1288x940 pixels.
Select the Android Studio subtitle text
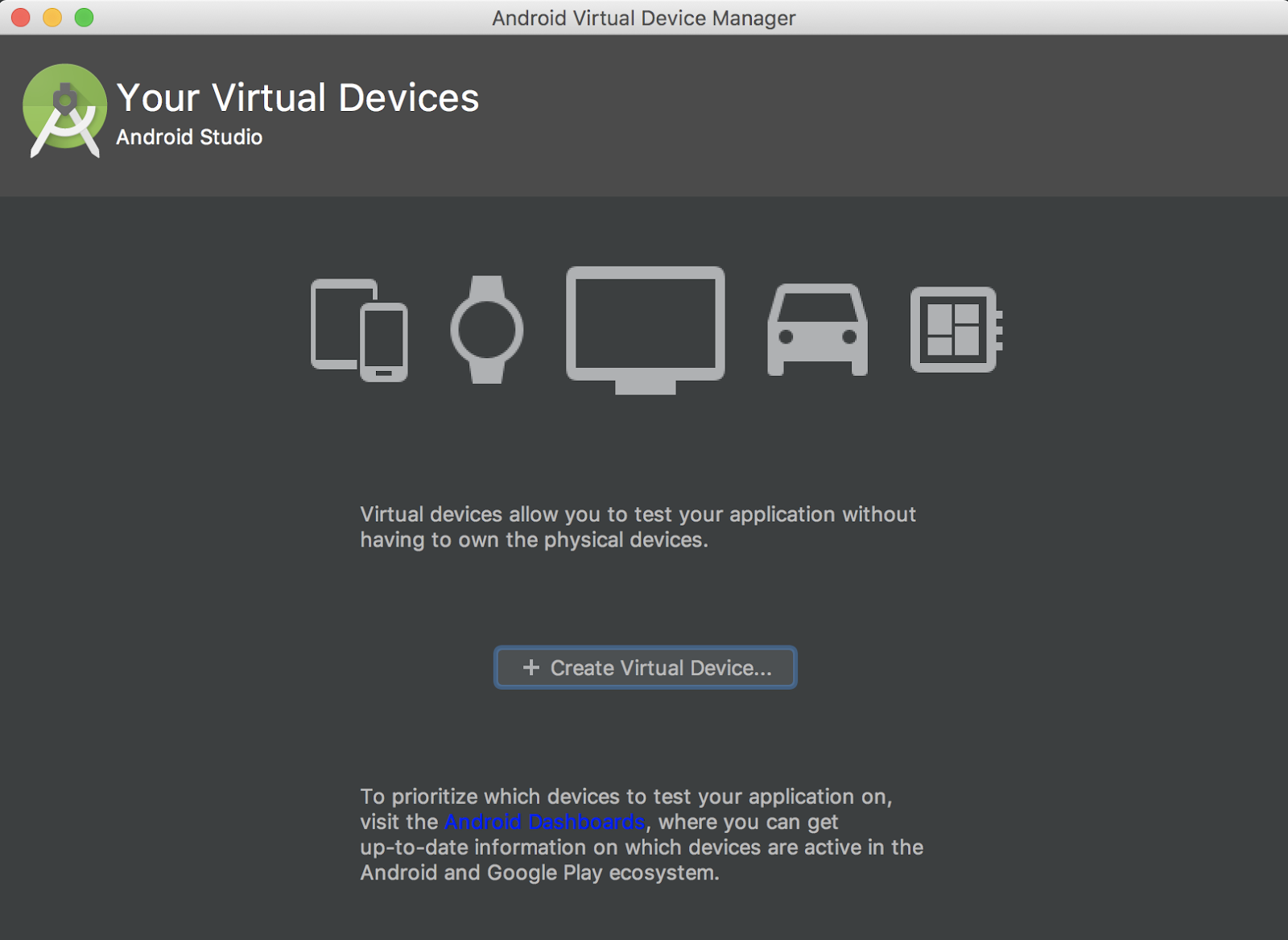tap(189, 137)
